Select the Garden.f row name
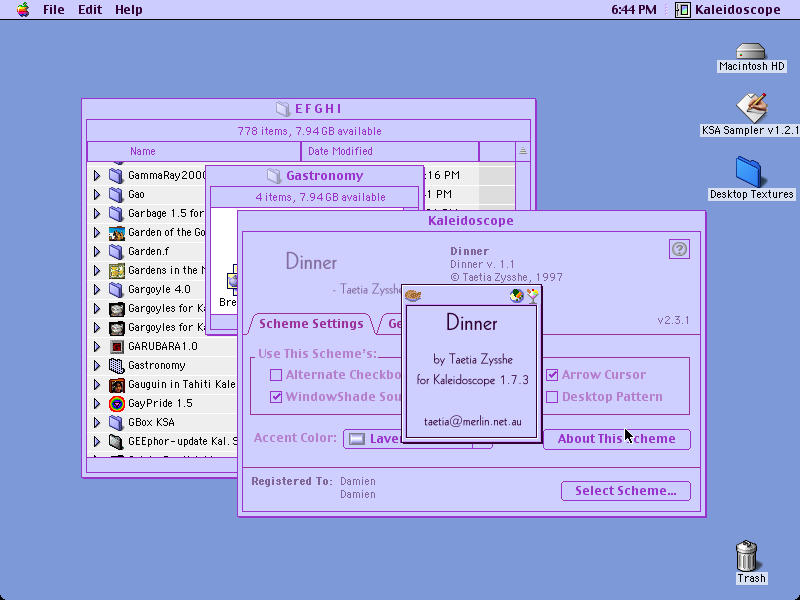The width and height of the screenshot is (800, 600). (148, 252)
